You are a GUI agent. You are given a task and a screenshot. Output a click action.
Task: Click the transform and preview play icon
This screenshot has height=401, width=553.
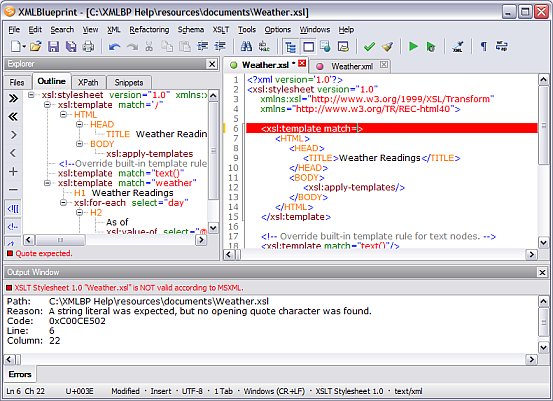(431, 46)
